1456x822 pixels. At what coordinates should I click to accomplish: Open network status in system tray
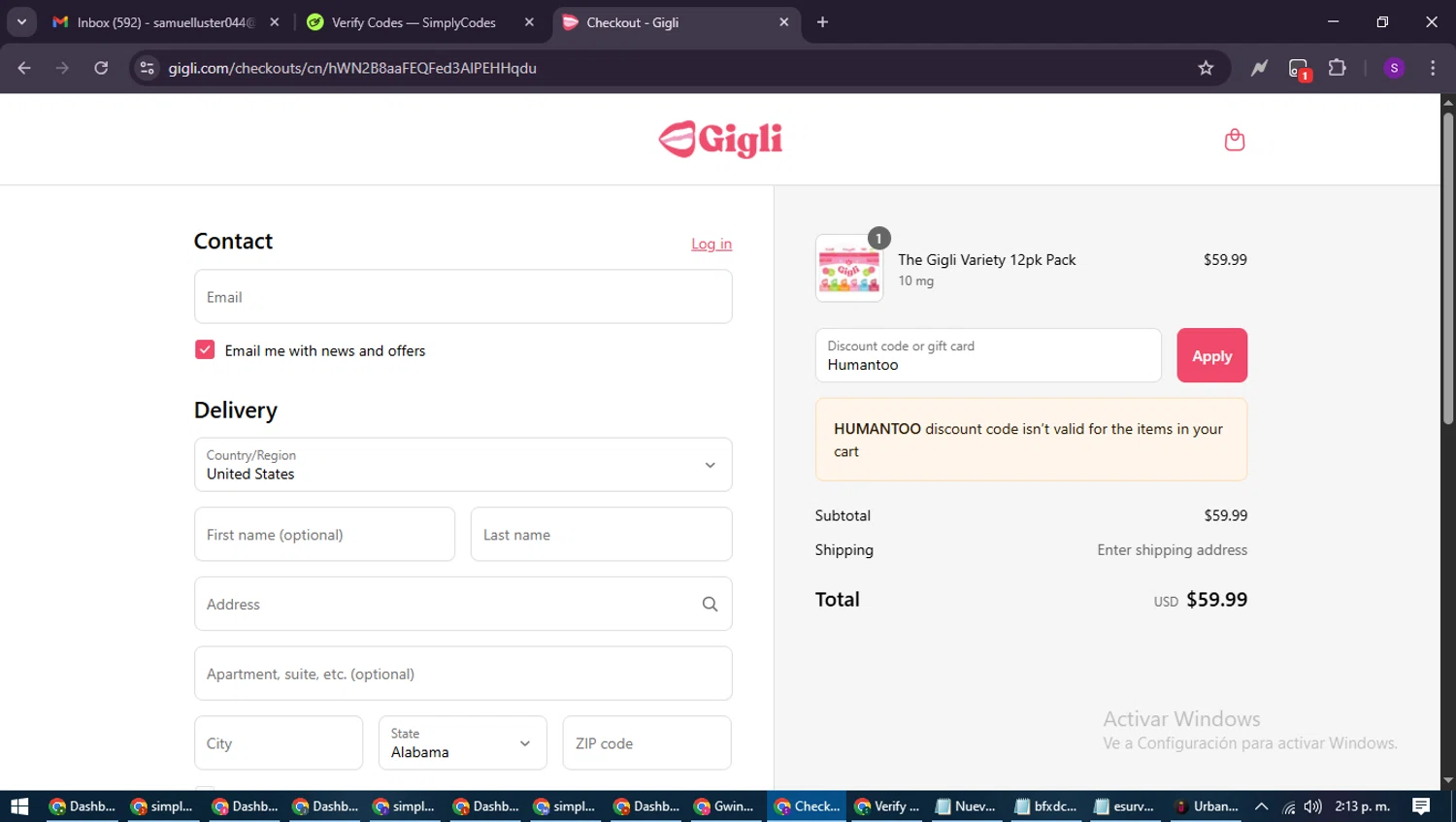1288,806
